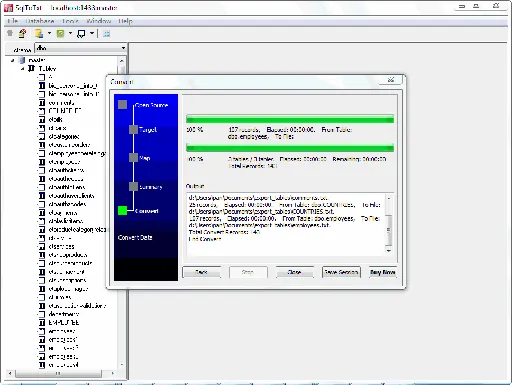
Task: Open dropdown arrow next to yellow database icon
Action: 49,33
